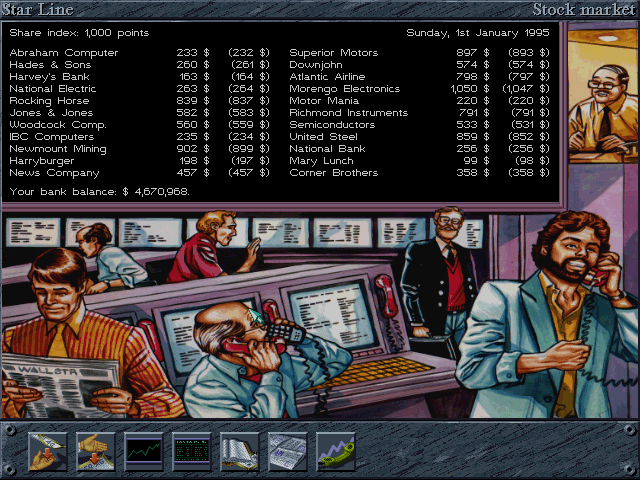640x480 pixels.
Task: Click the broker portrait with glasses at top right
Action: click(x=602, y=96)
